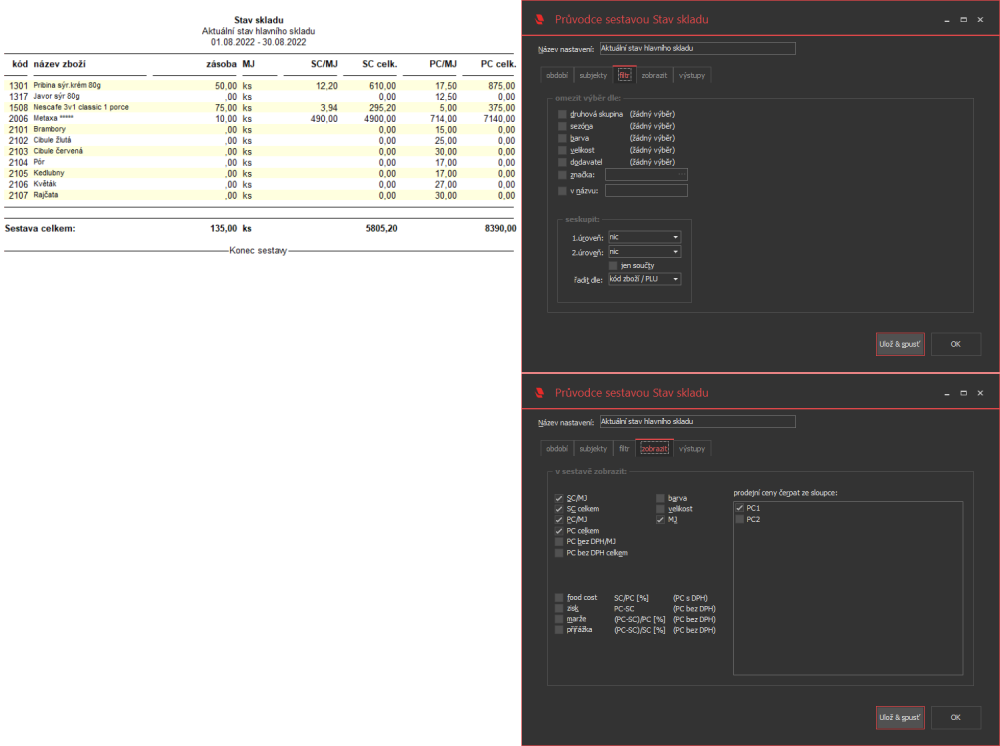Click ellipsis button in značka field
The image size is (1000, 746).
682,174
